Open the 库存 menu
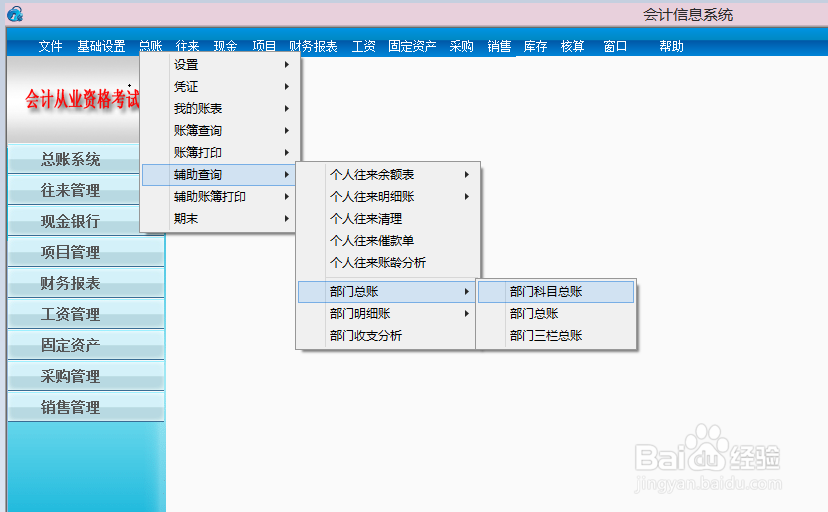This screenshot has width=828, height=512. tap(535, 46)
